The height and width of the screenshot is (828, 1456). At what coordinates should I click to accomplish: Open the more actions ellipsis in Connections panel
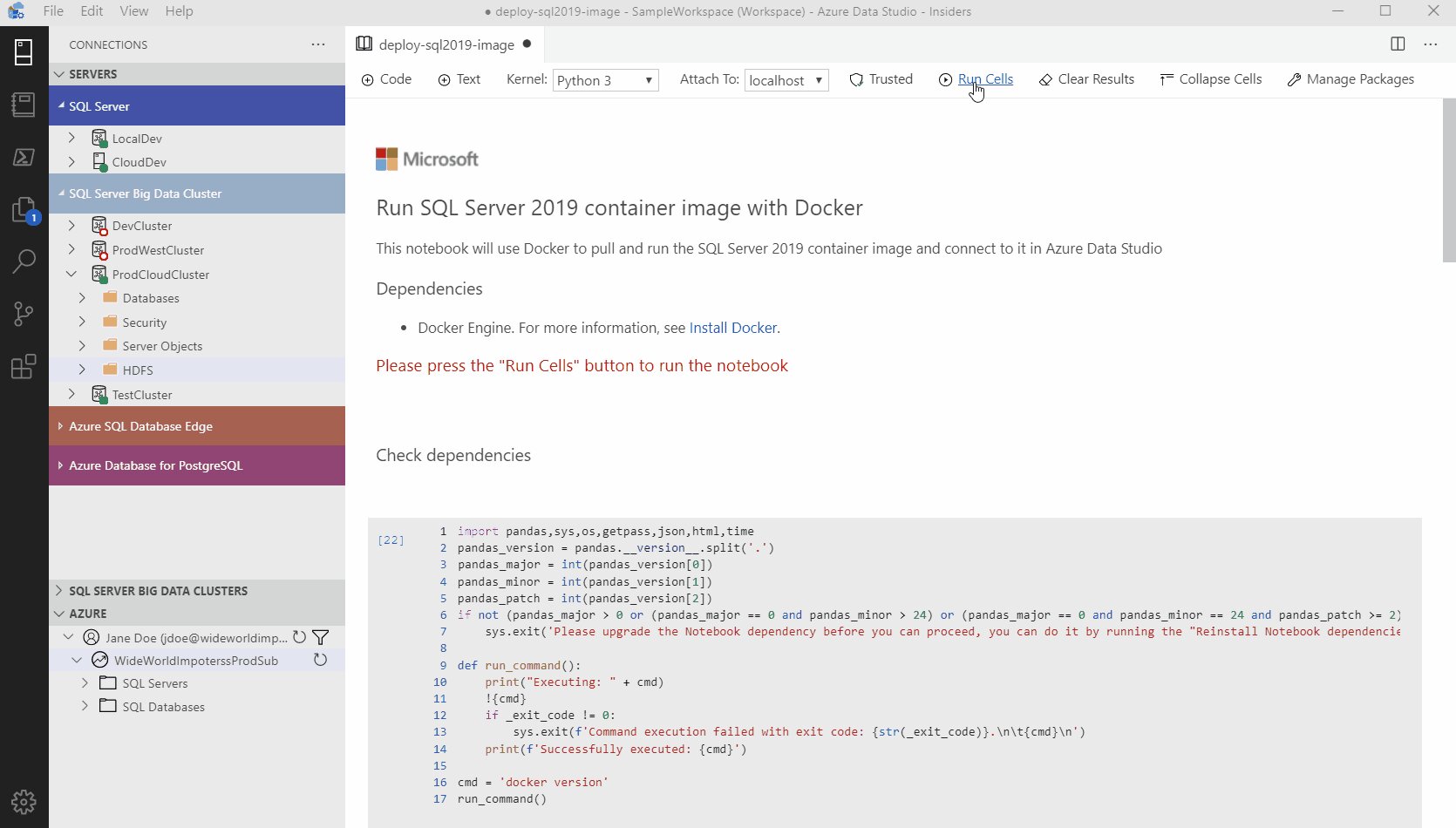pyautogui.click(x=318, y=44)
